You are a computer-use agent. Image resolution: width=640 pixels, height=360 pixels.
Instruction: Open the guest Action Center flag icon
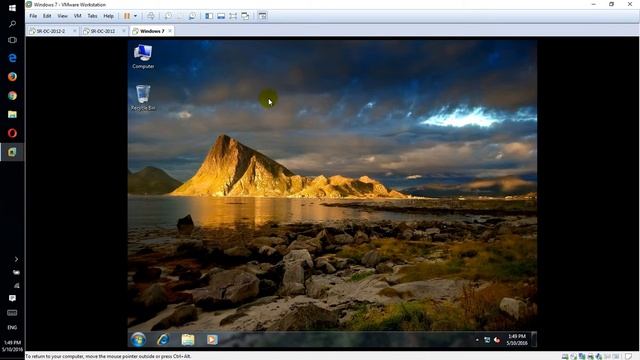click(x=497, y=340)
